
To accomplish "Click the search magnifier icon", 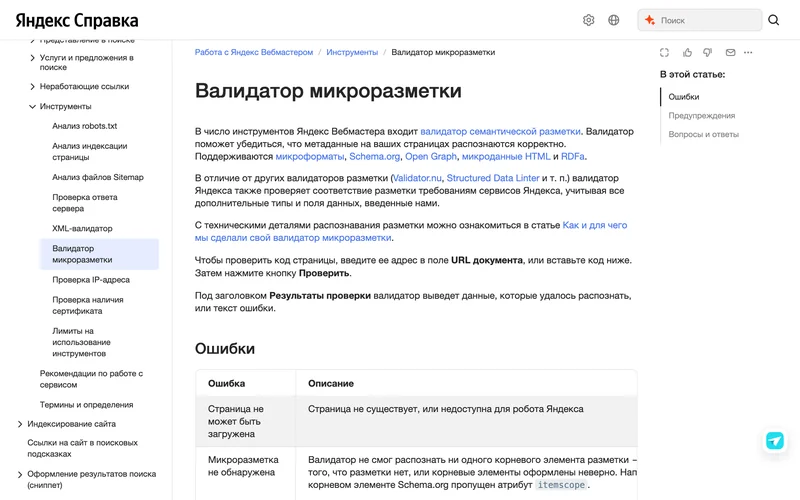I will 773,20.
